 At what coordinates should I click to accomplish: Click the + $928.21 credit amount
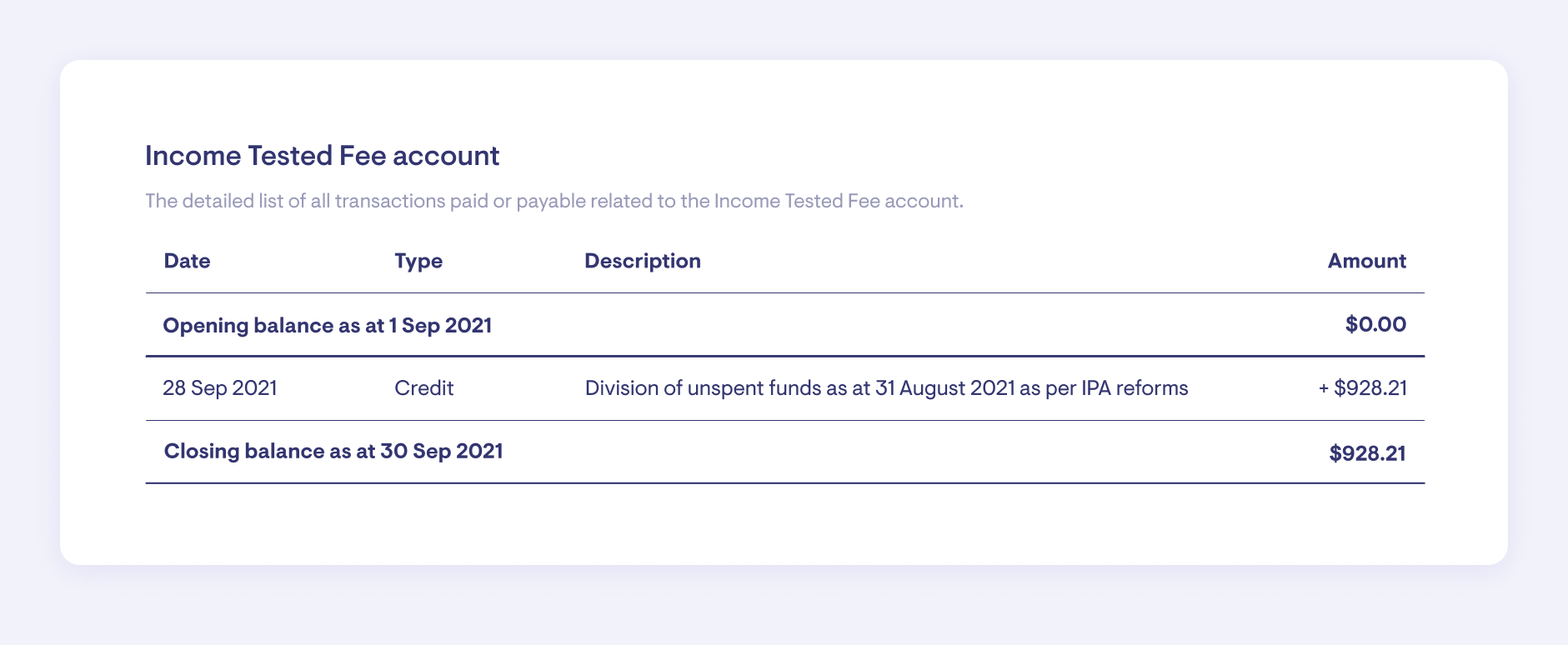[1362, 388]
